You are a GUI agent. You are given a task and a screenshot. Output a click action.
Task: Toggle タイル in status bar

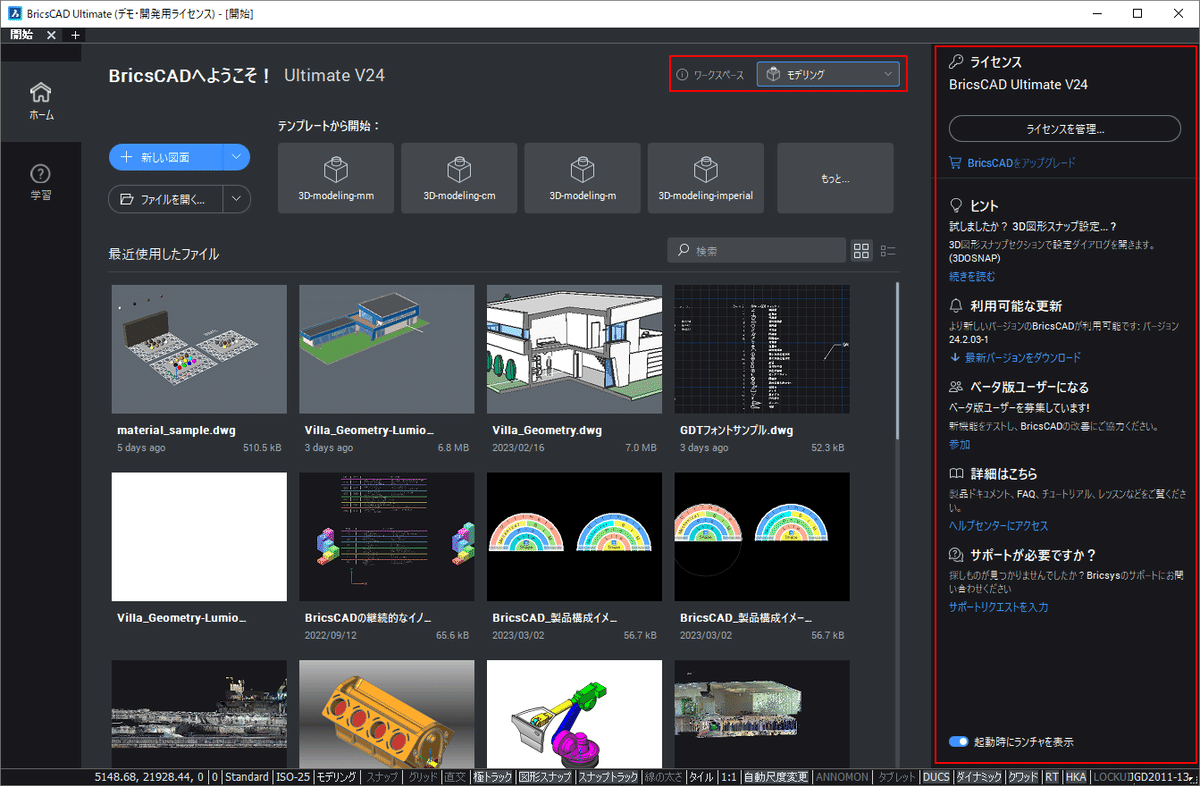701,777
